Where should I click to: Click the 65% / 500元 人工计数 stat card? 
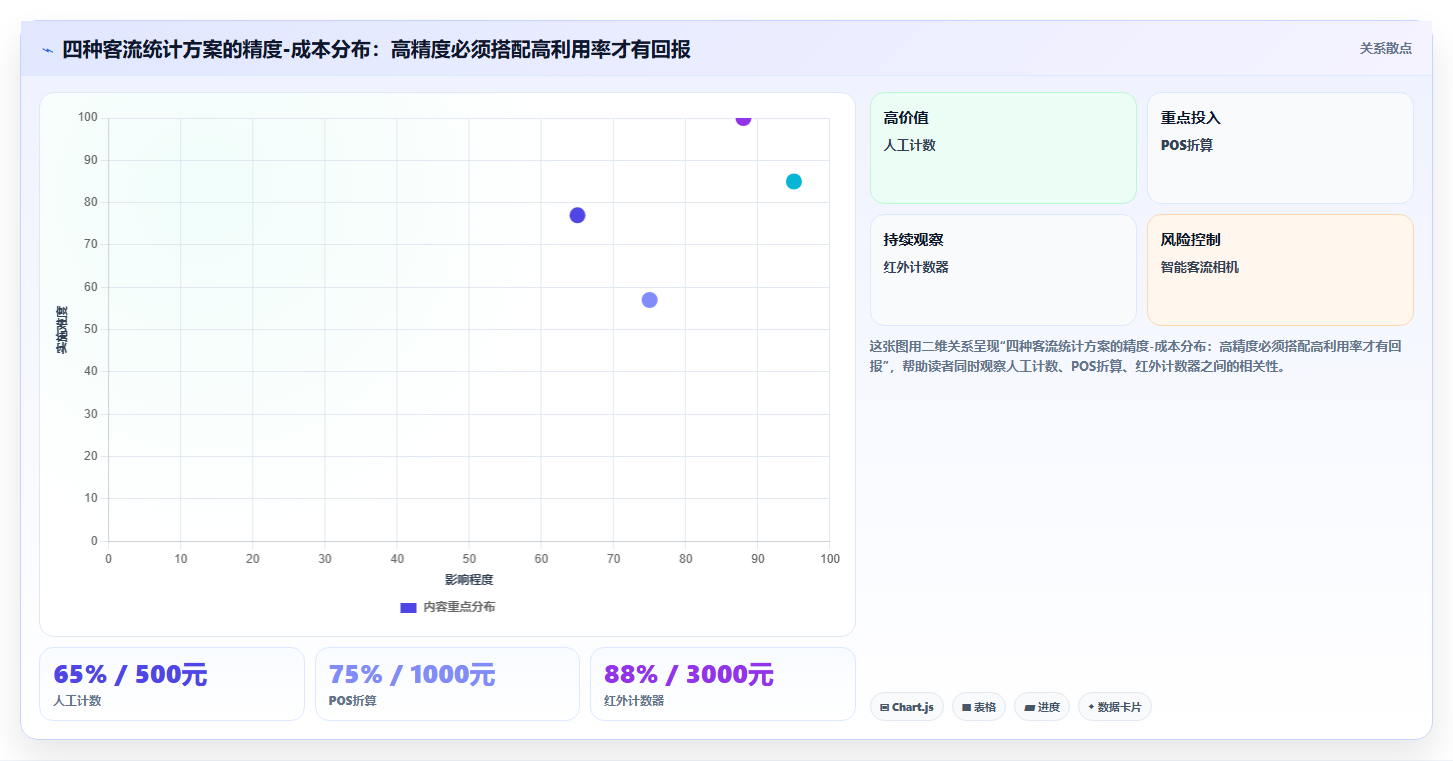point(172,684)
